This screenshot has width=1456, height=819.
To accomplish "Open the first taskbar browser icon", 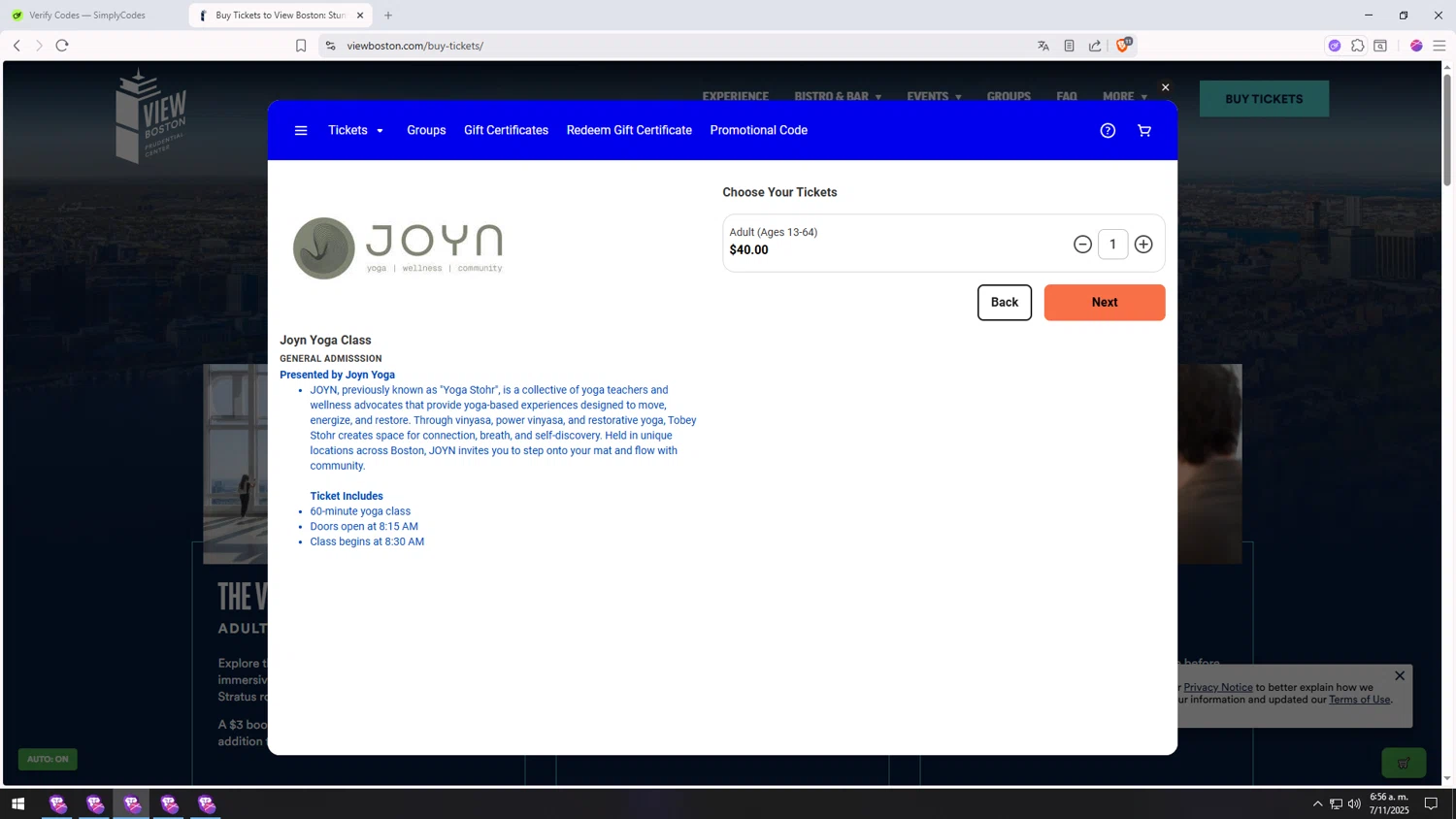I will pos(58,803).
